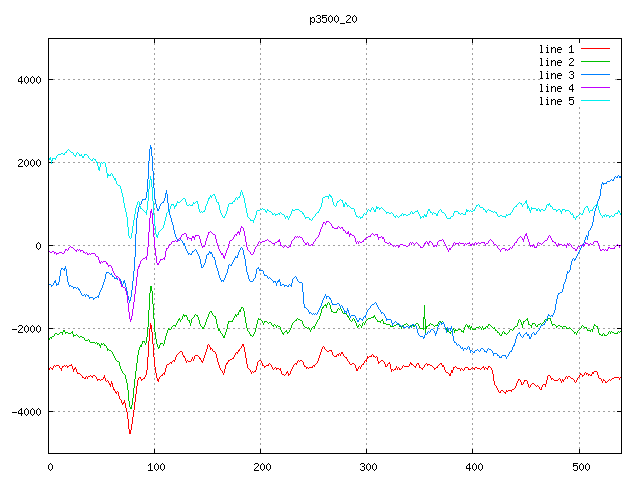Select the 'line 2' legend label
The height and width of the screenshot is (480, 640).
tap(556, 62)
